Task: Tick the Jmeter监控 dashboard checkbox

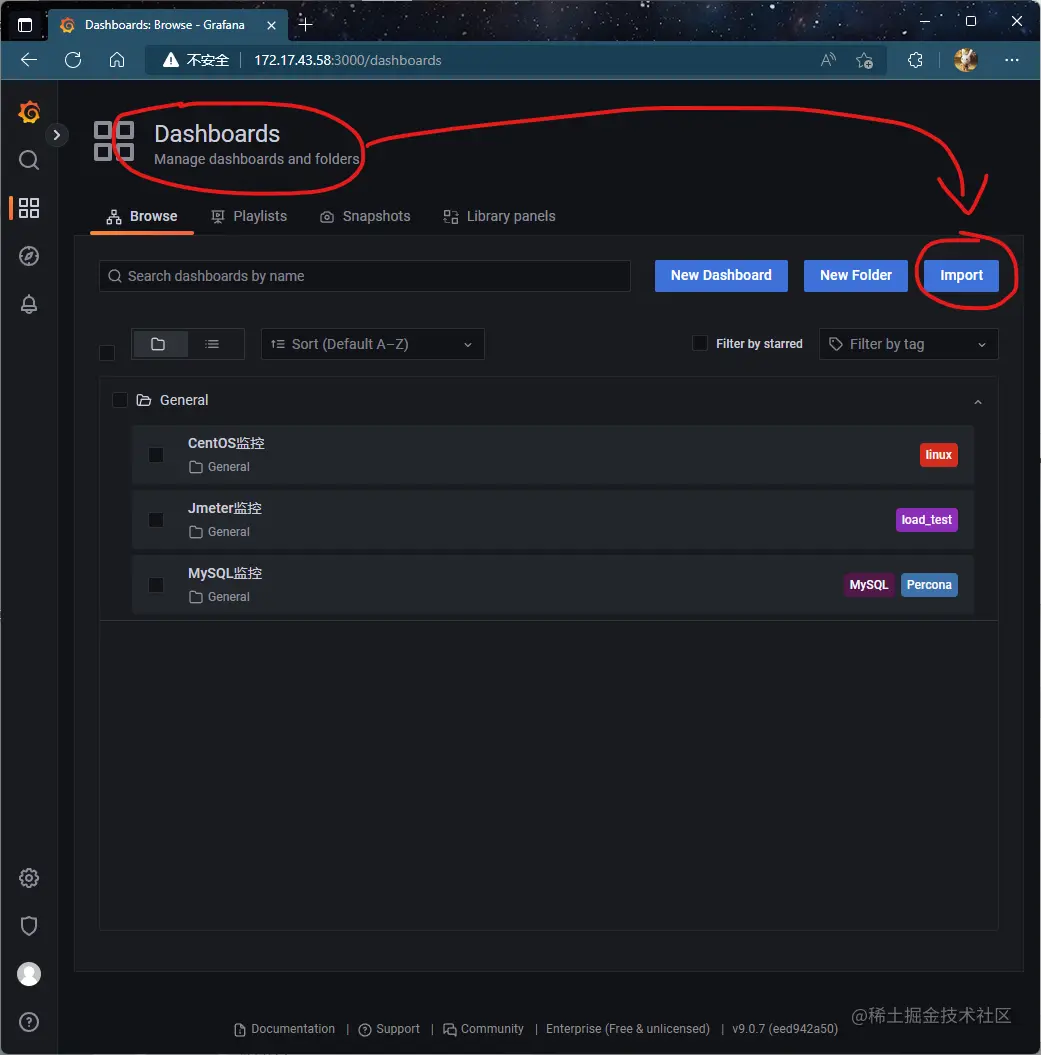Action: [156, 520]
